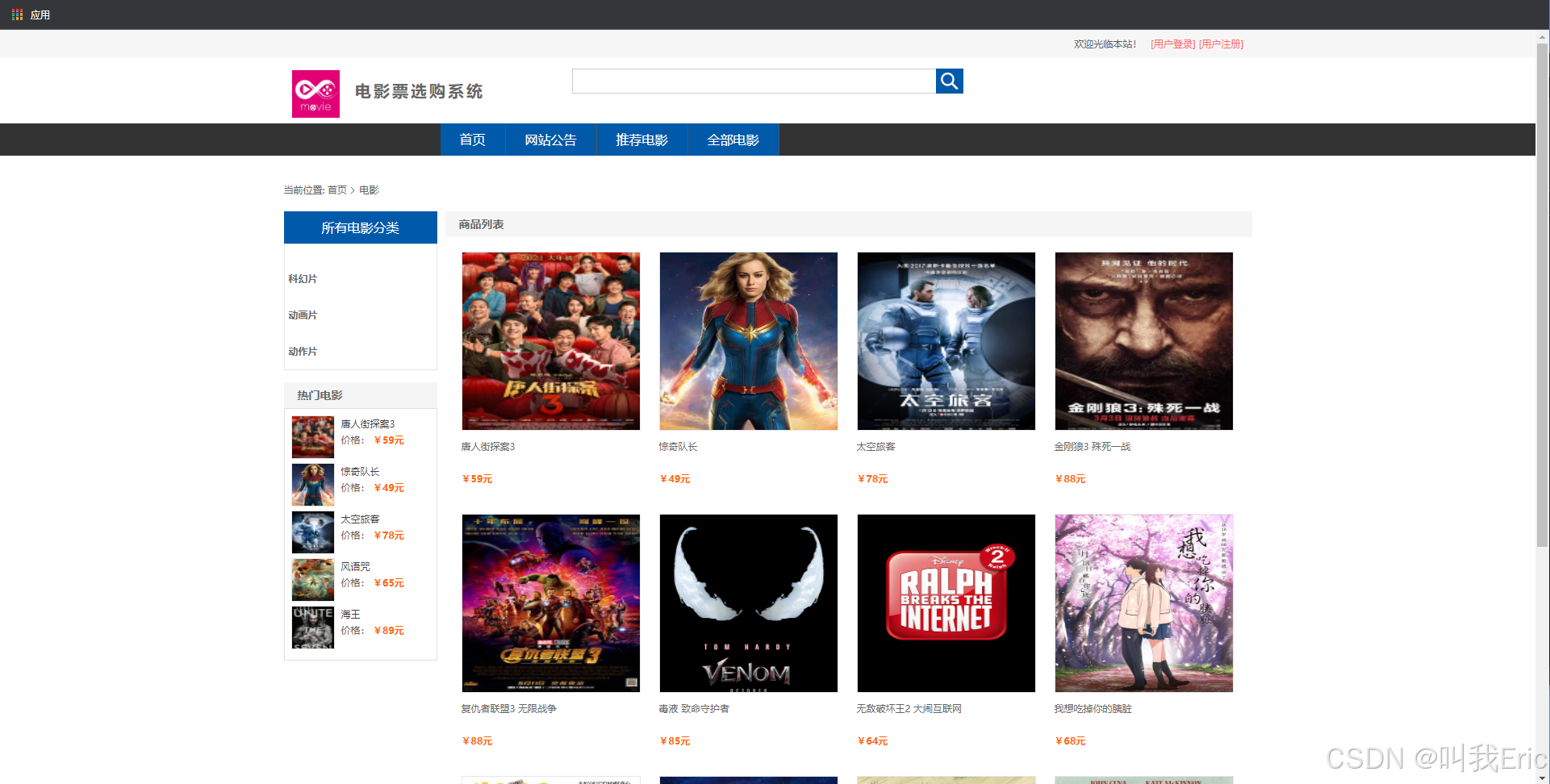Select the 动作片 category
This screenshot has height=784, width=1550.
[303, 352]
